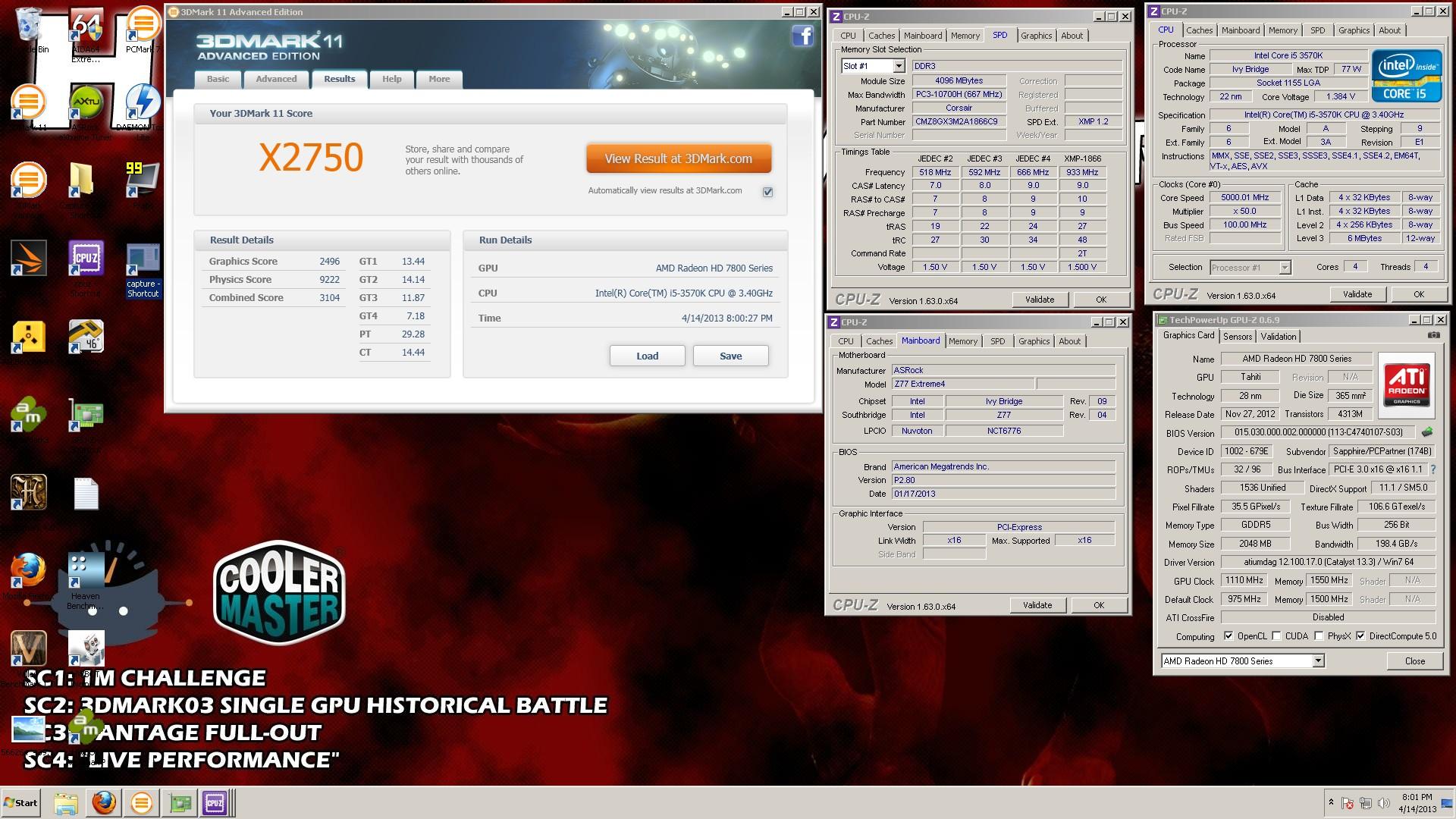Click Close button in GPU-Z
1456x819 pixels.
coord(1414,661)
